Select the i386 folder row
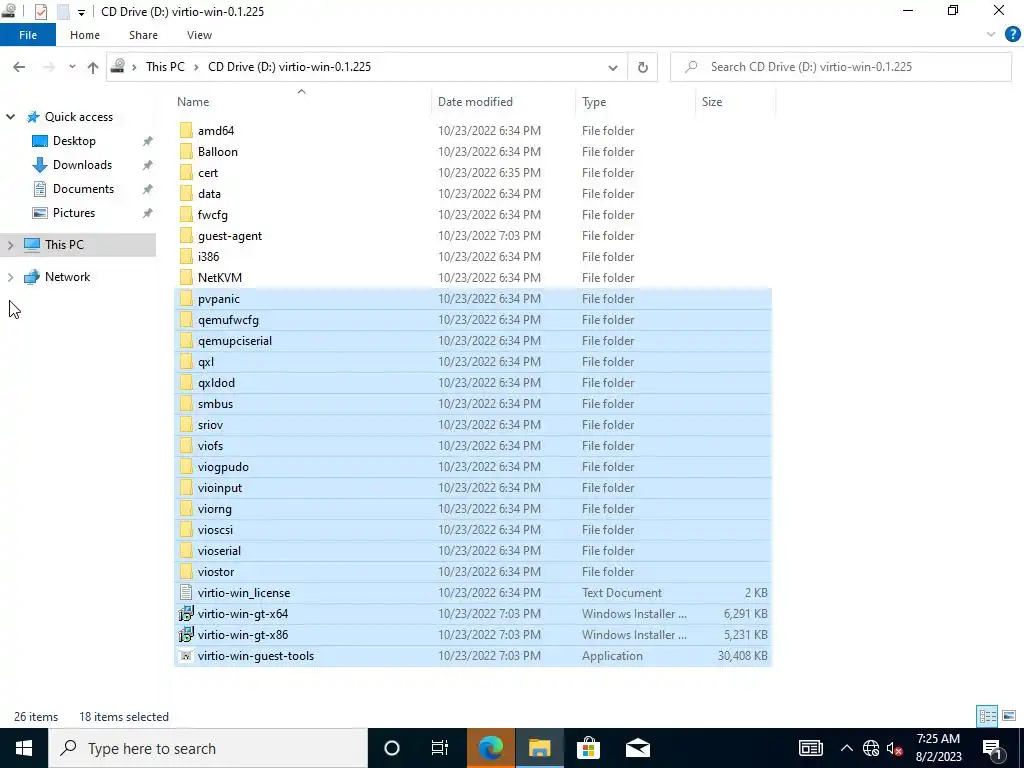Screen dimensions: 1024x768 pos(473,257)
